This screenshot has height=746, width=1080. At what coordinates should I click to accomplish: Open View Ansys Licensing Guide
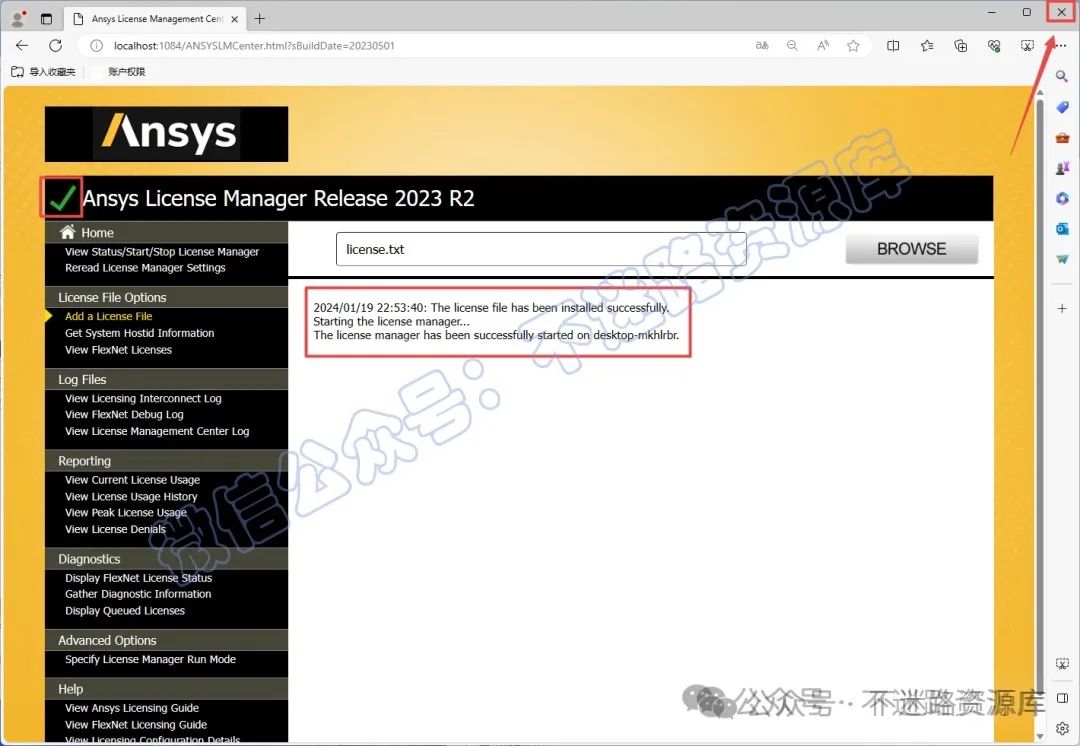132,708
